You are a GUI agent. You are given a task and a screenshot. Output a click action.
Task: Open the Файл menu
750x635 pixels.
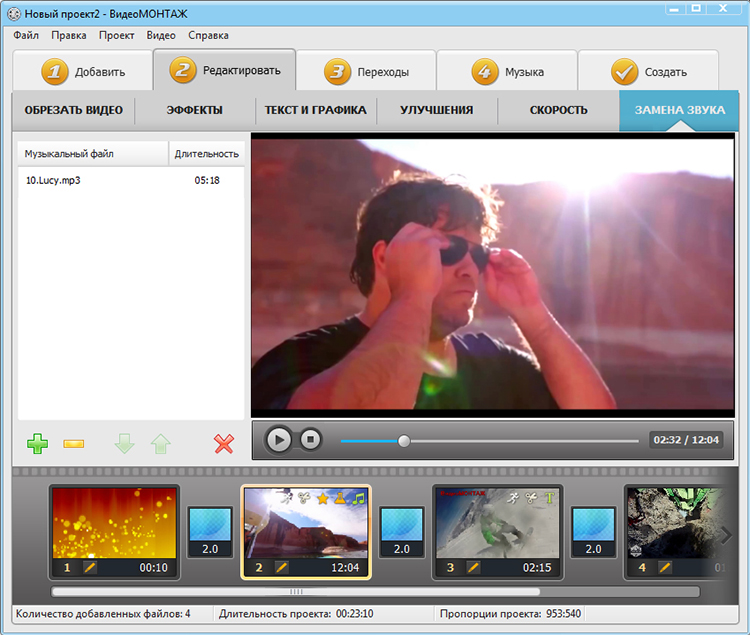(x=26, y=35)
